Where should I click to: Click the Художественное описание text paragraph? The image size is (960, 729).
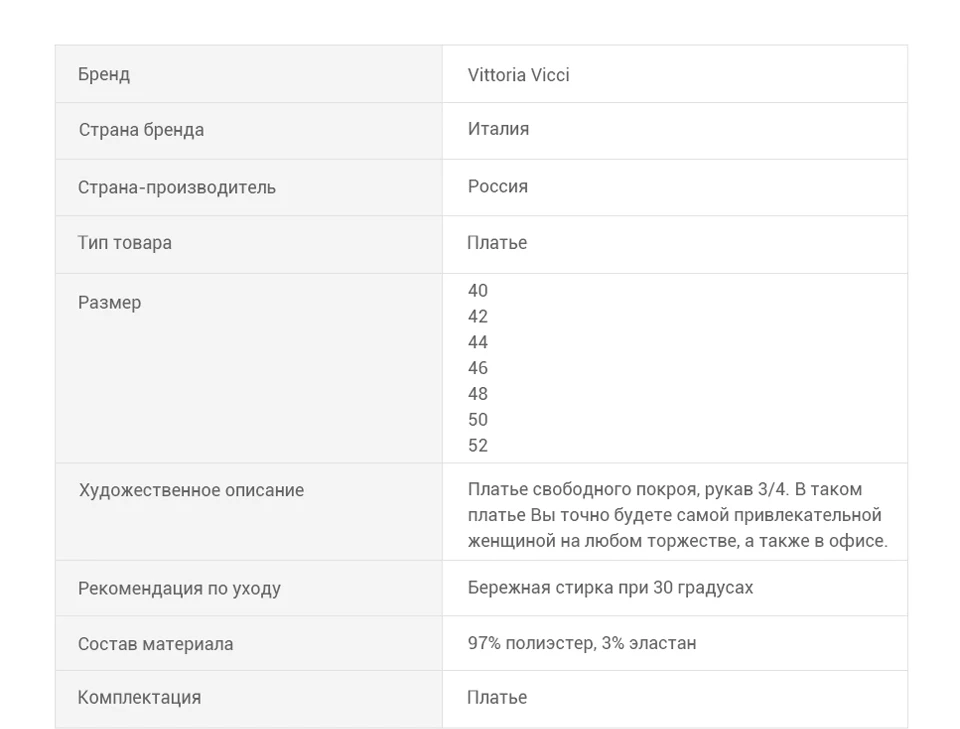pyautogui.click(x=677, y=515)
